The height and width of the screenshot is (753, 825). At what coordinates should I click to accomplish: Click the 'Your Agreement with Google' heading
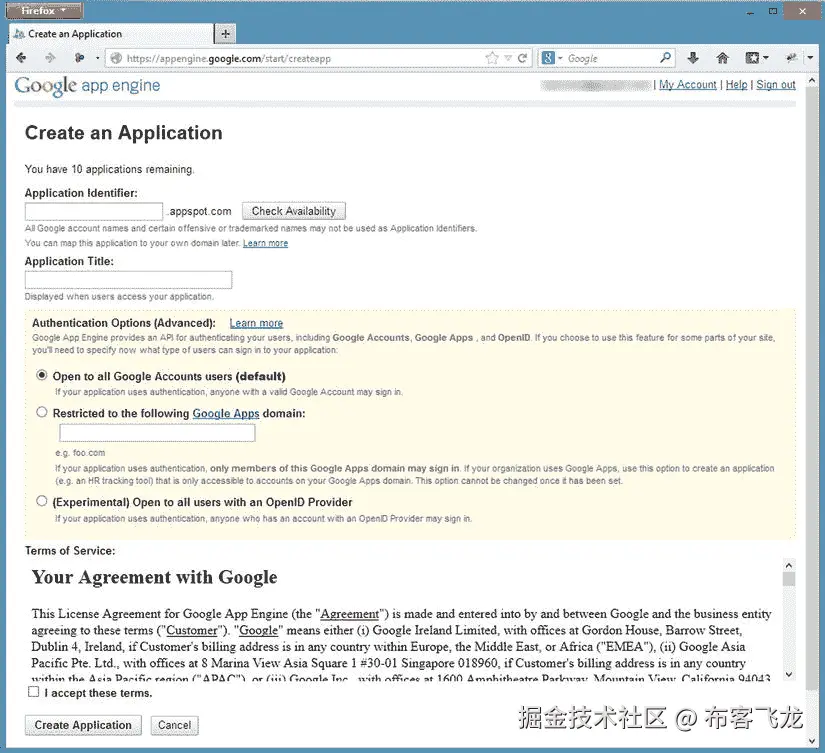[154, 577]
